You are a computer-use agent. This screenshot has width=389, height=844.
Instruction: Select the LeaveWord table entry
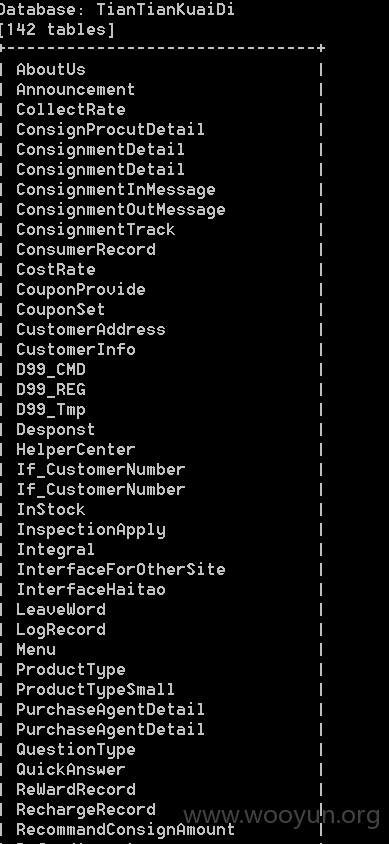click(61, 609)
